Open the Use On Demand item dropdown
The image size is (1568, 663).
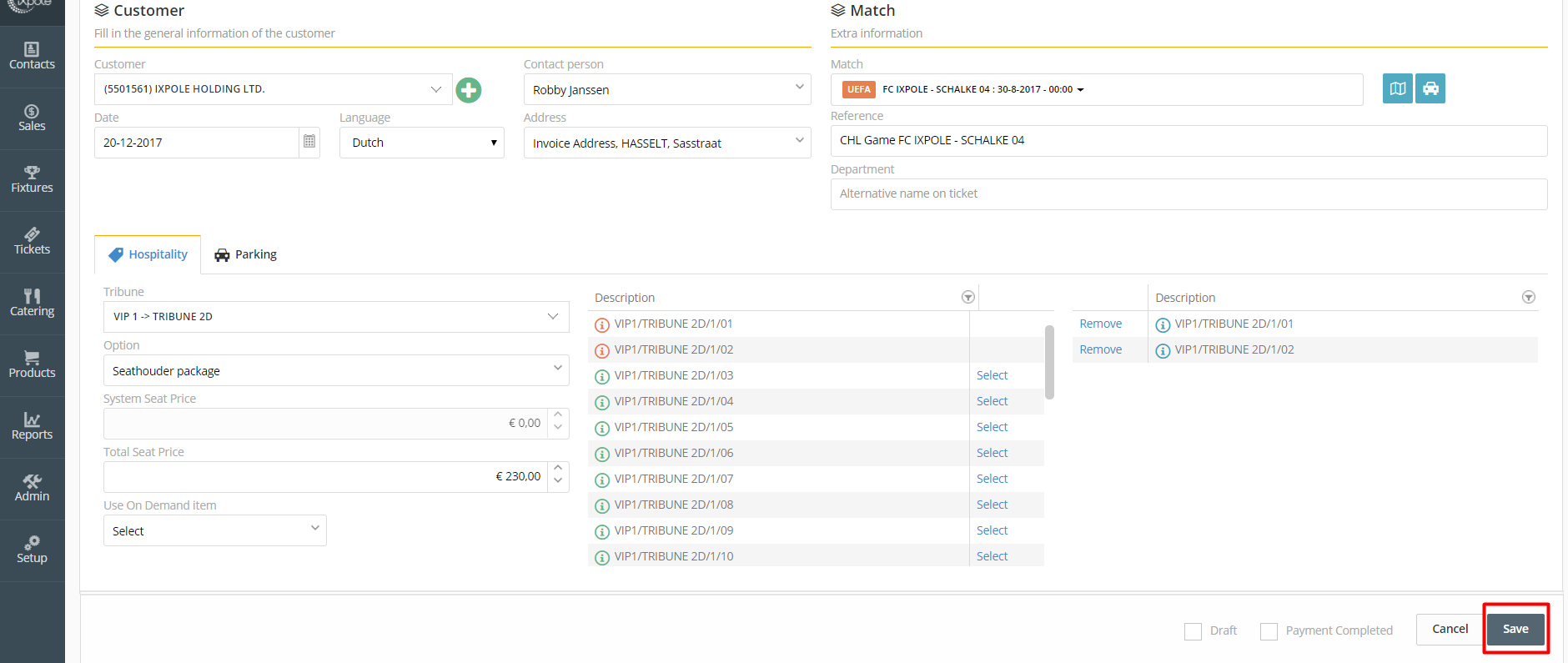click(x=215, y=530)
